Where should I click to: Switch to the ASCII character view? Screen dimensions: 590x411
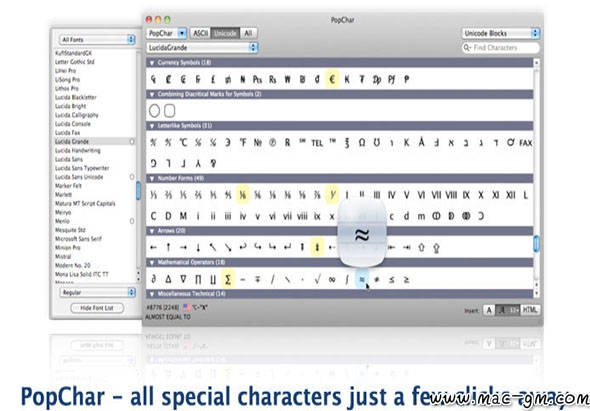[200, 33]
